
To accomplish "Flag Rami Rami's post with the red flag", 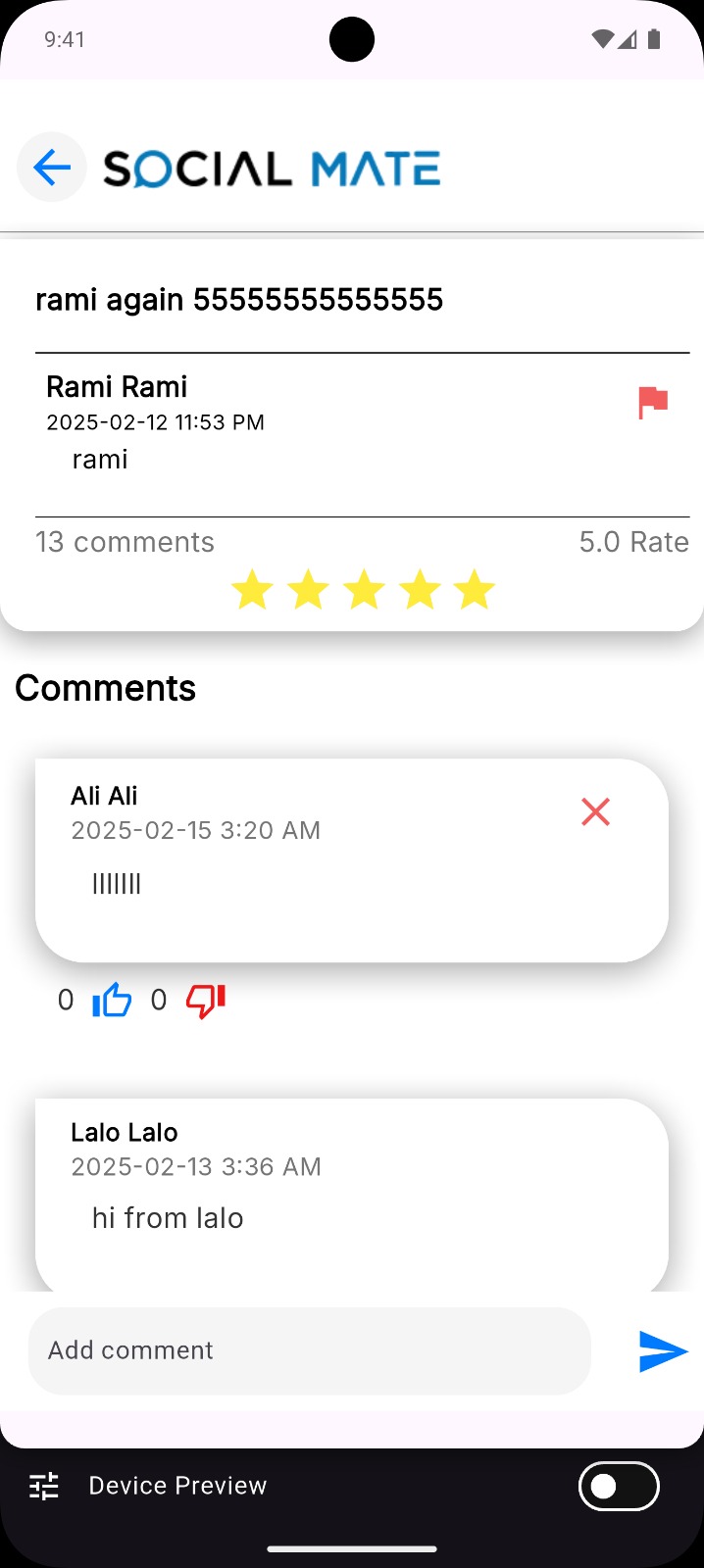I will 651,403.
